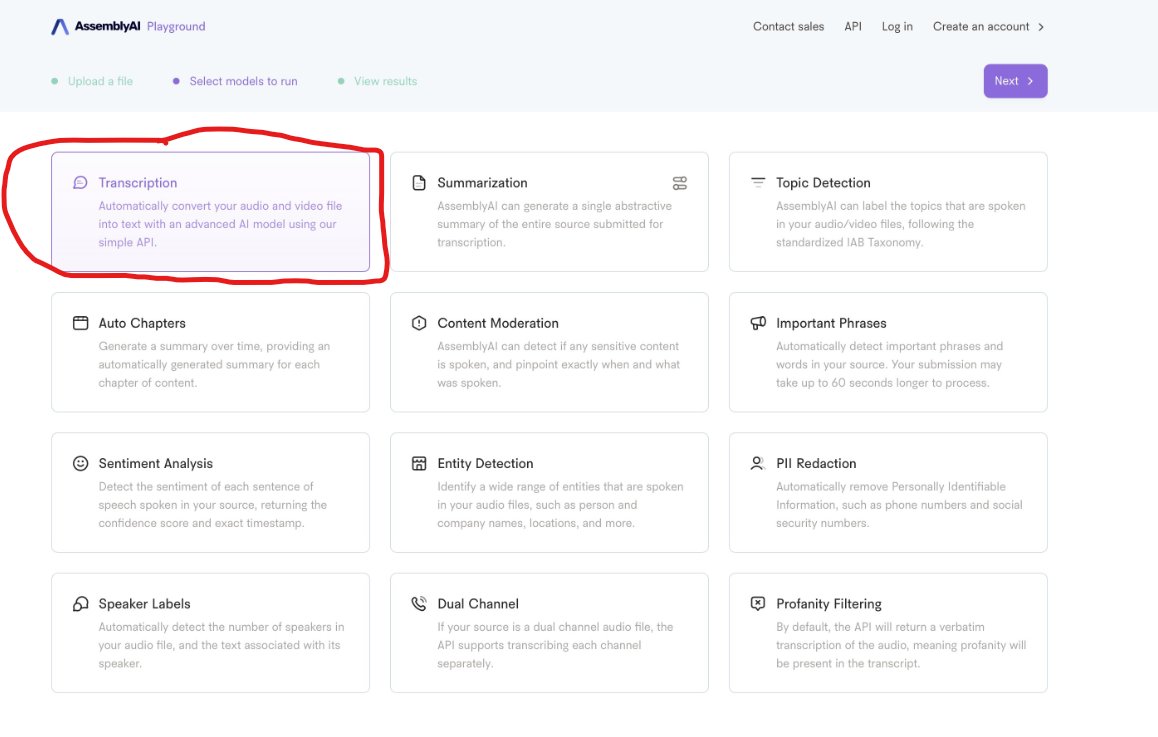This screenshot has width=1158, height=737.
Task: Click the PII Redaction person icon
Action: [x=757, y=463]
